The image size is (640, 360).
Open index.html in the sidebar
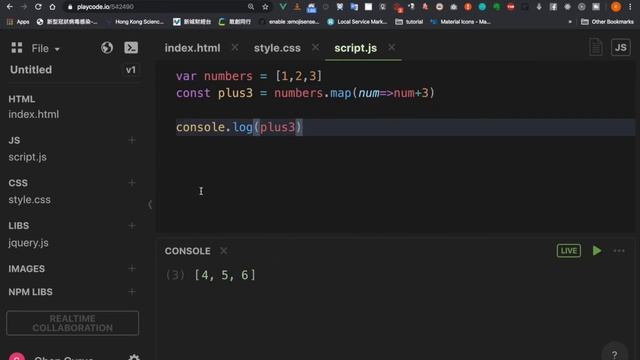click(33, 114)
